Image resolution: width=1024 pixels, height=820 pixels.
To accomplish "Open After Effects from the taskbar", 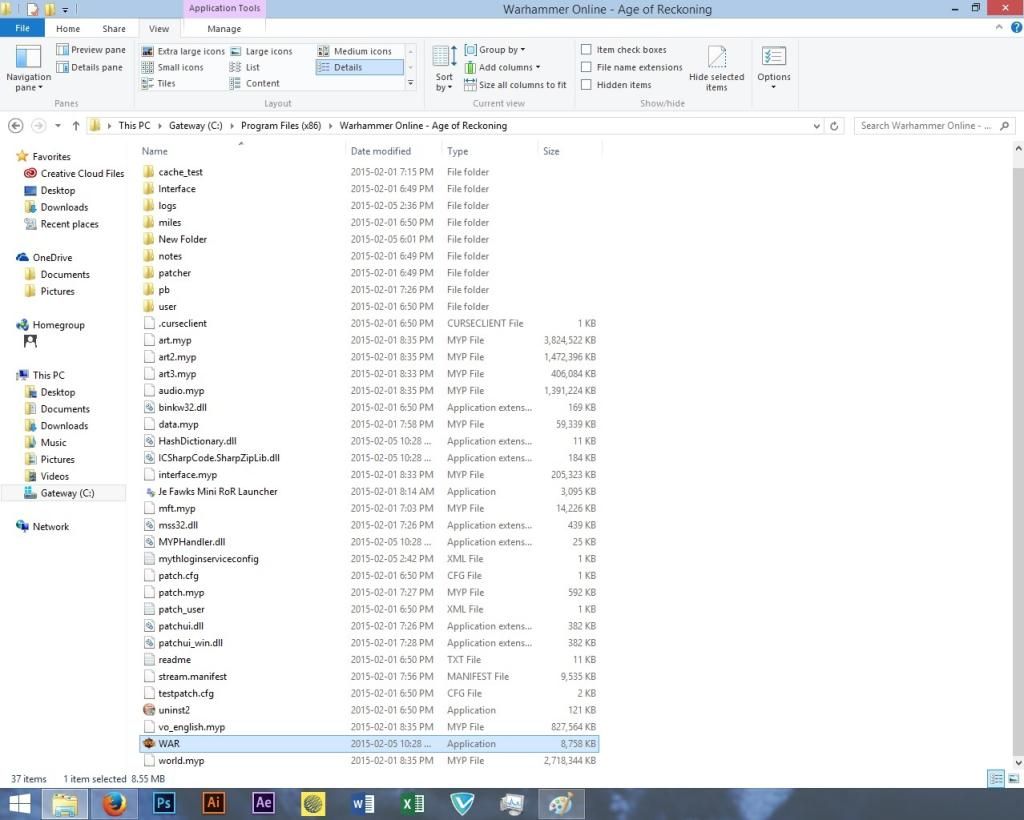I will click(x=263, y=803).
